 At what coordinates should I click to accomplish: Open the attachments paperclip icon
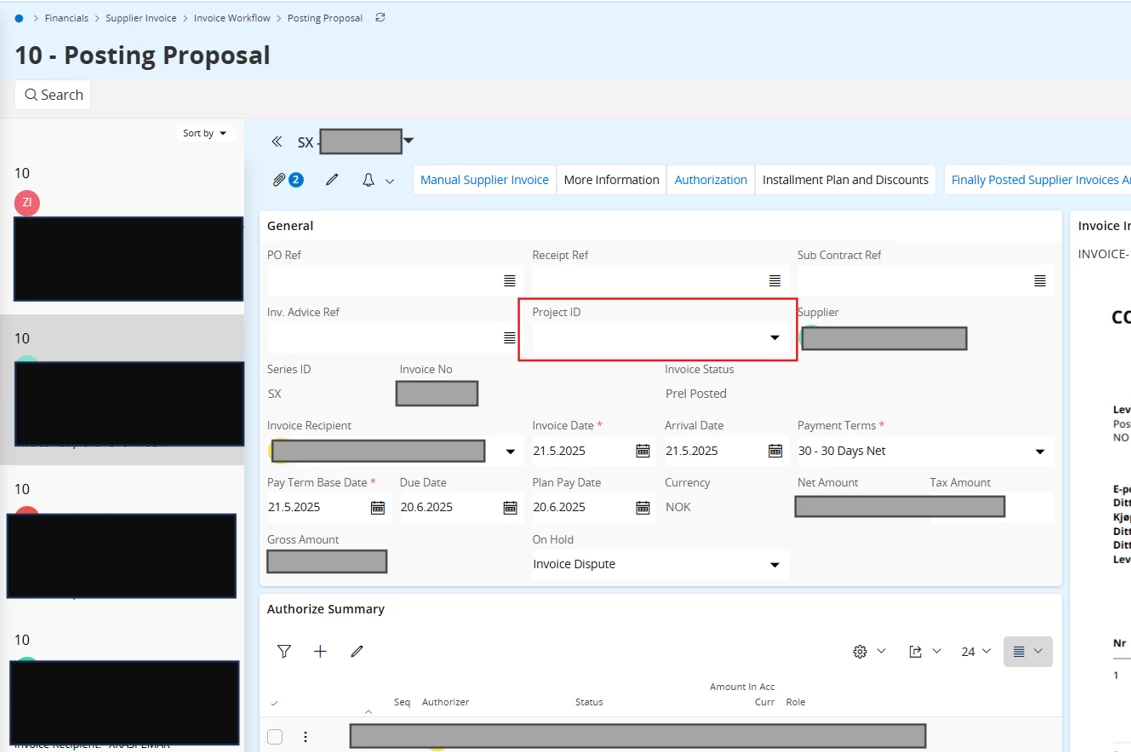coord(279,180)
